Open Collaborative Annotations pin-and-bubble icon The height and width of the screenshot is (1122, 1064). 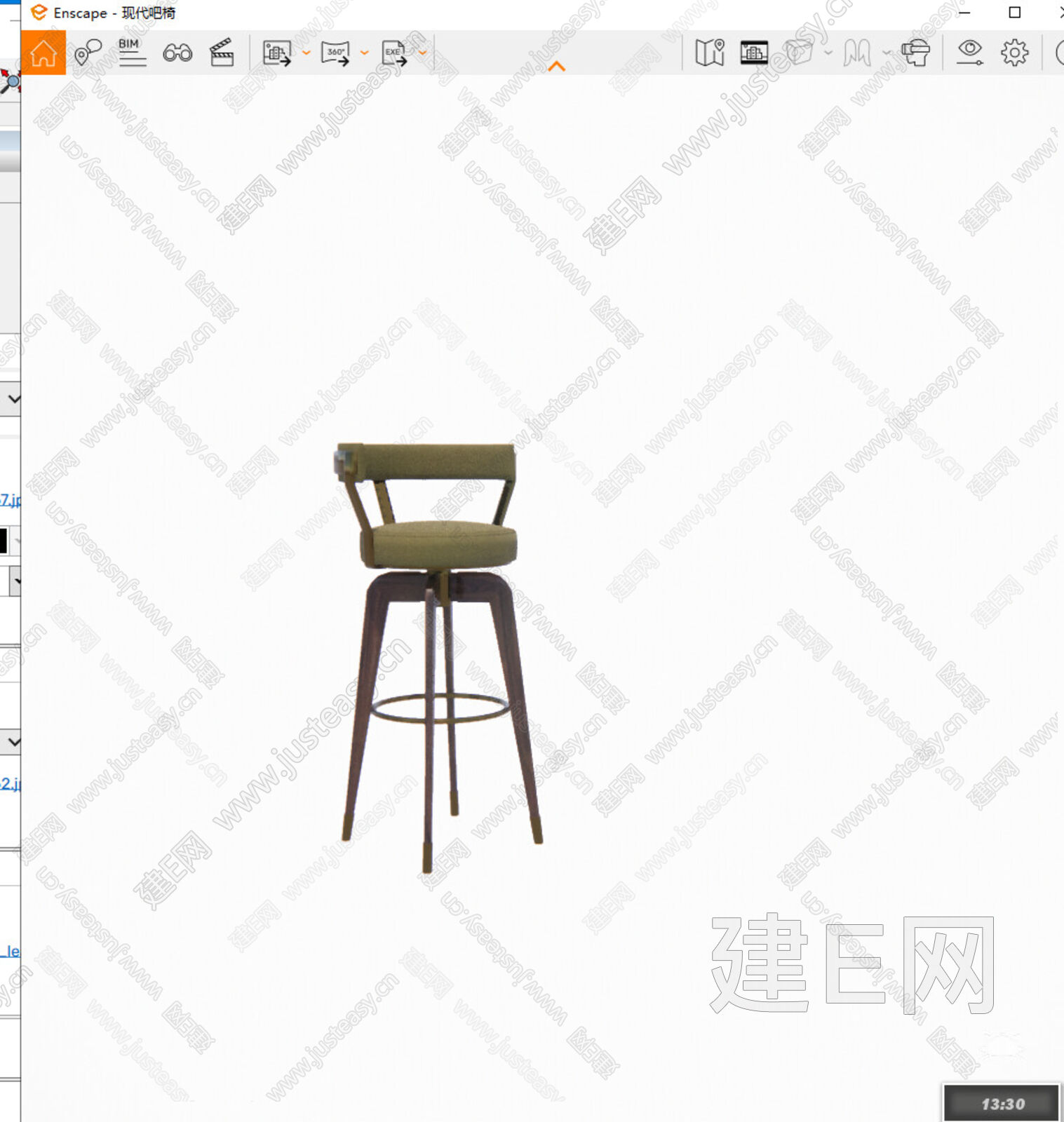click(88, 53)
